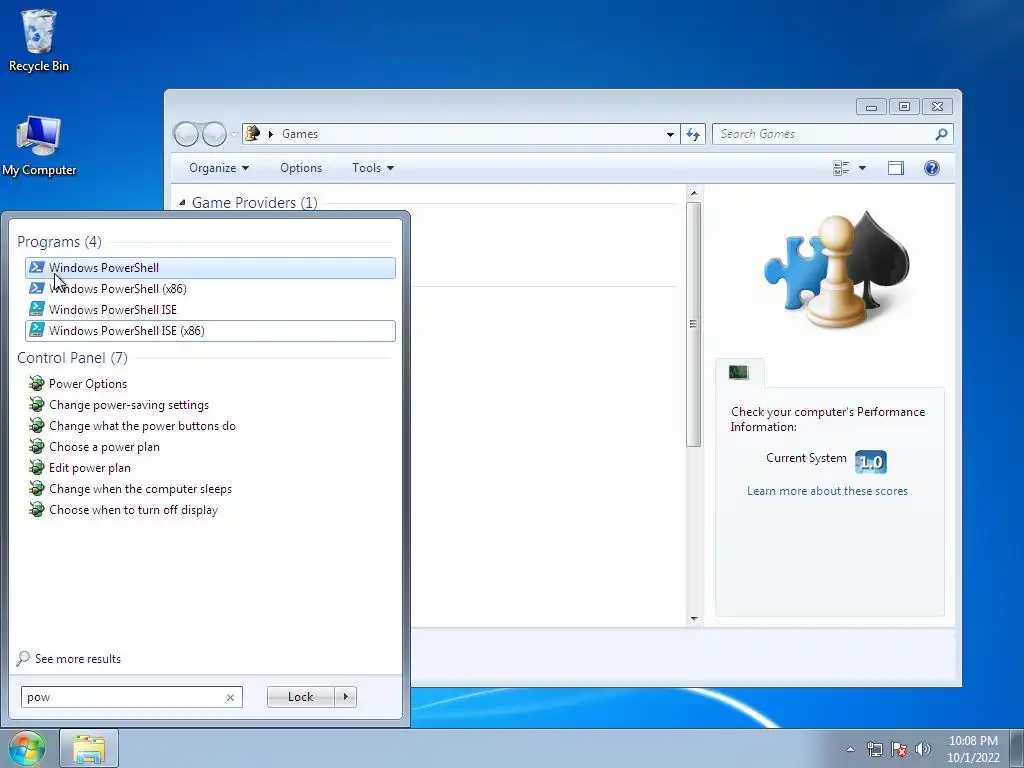Clear the start menu search text

coord(231,697)
